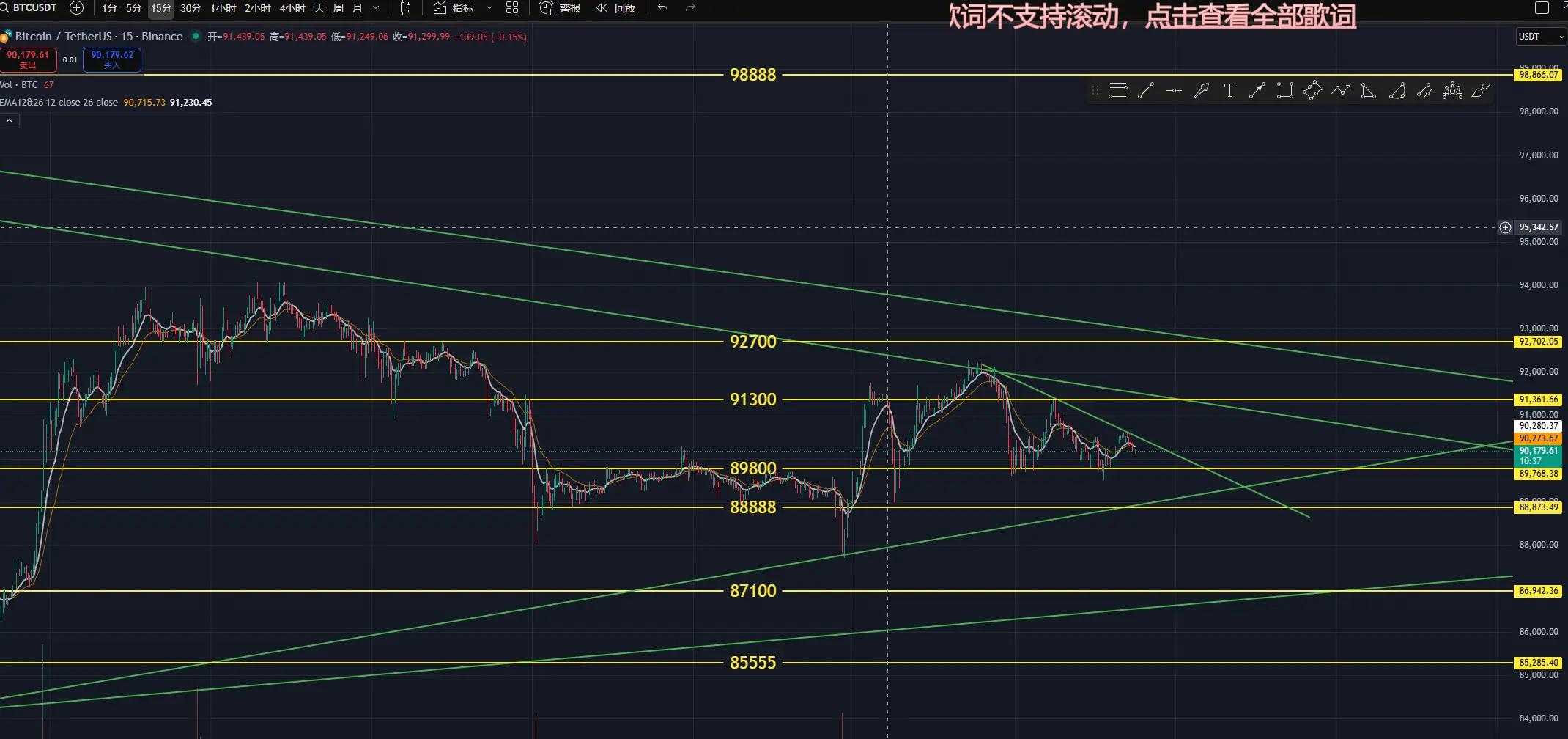Select the parallel channel tool

(x=1424, y=91)
